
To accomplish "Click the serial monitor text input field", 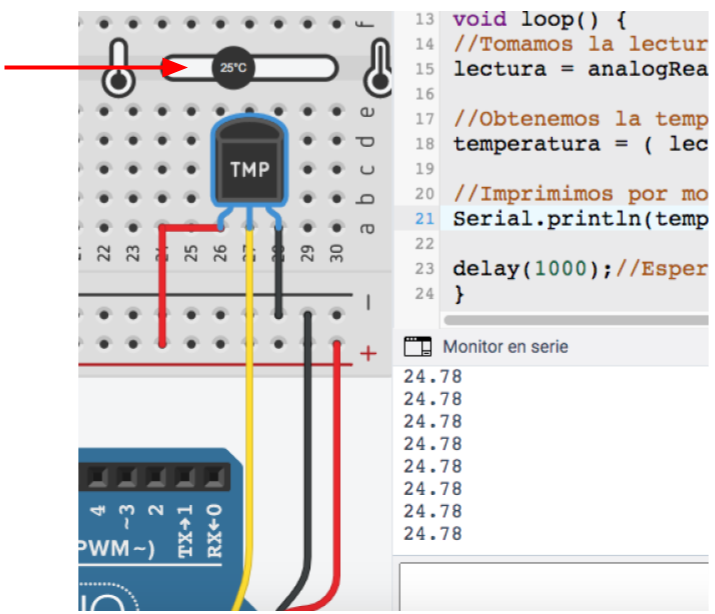I will (x=555, y=587).
